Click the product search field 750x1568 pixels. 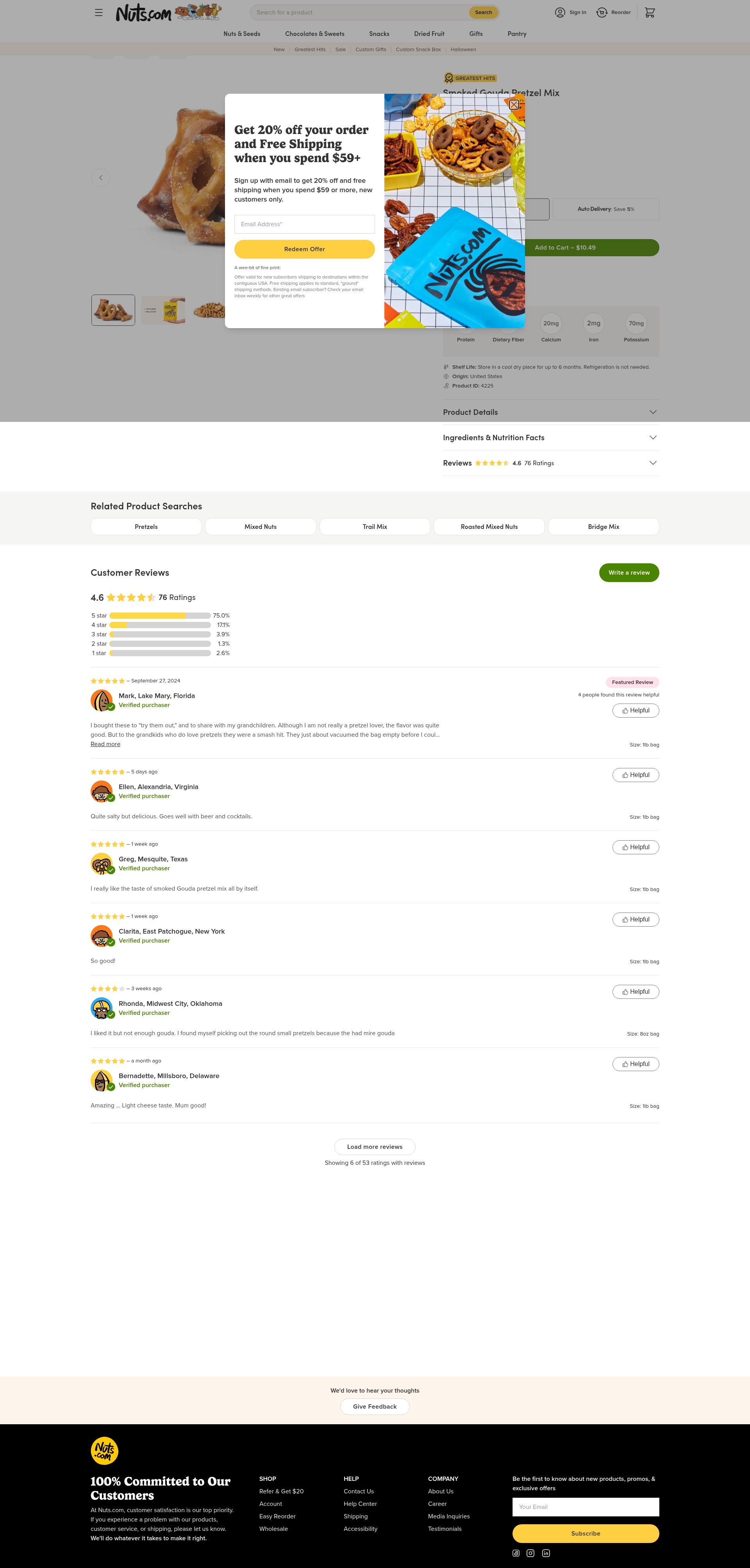click(359, 12)
